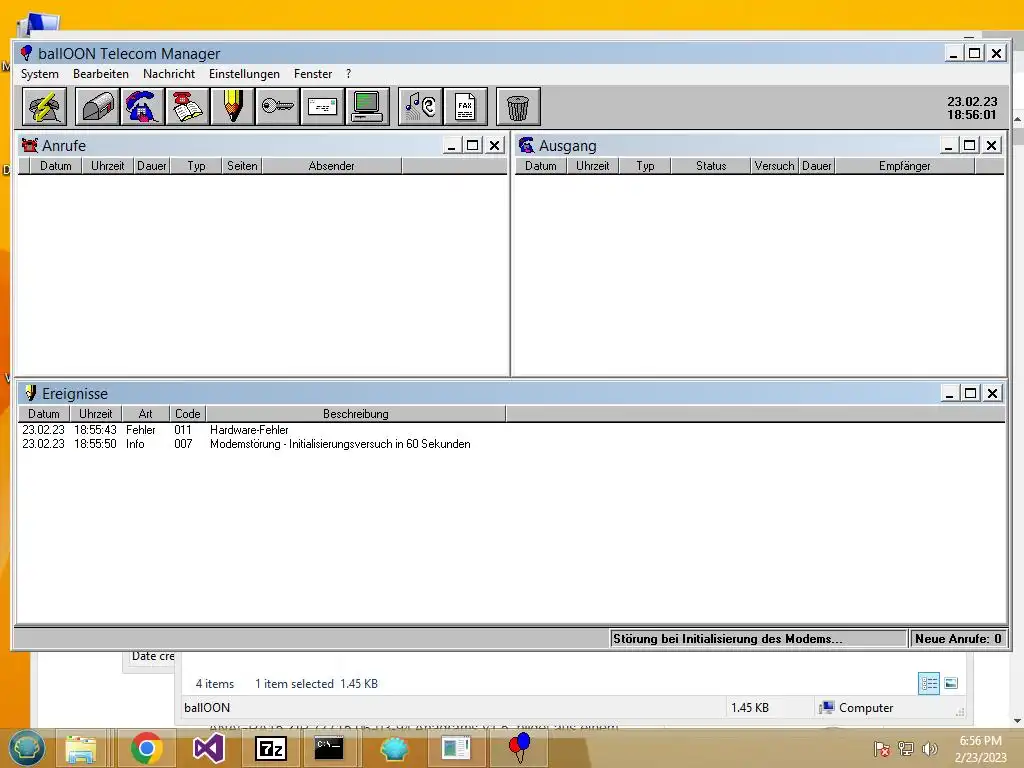1024x768 pixels.
Task: Click the Versuch column header in Ausgang
Action: (x=775, y=166)
